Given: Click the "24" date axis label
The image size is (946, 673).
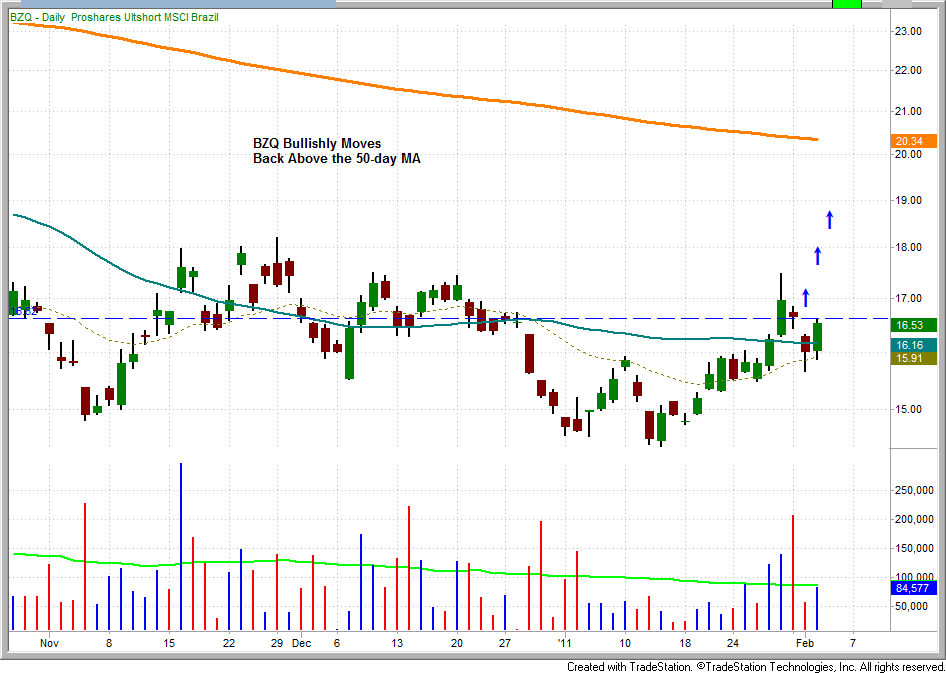Looking at the screenshot, I should click(x=732, y=643).
